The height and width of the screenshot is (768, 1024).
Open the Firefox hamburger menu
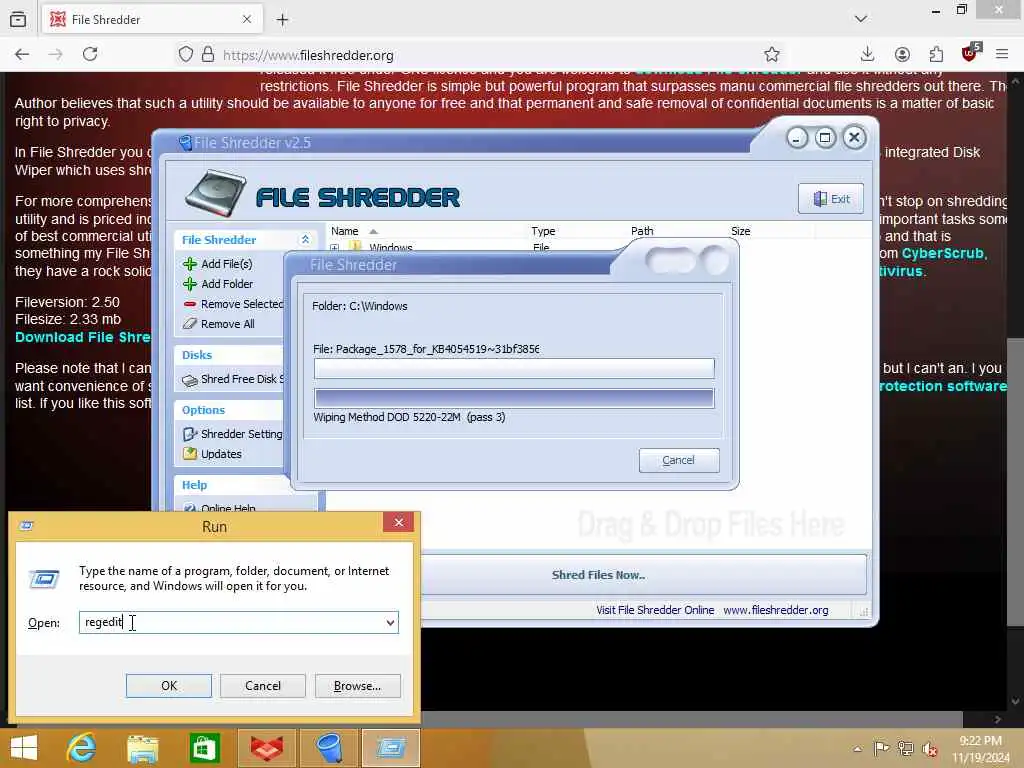point(1002,54)
